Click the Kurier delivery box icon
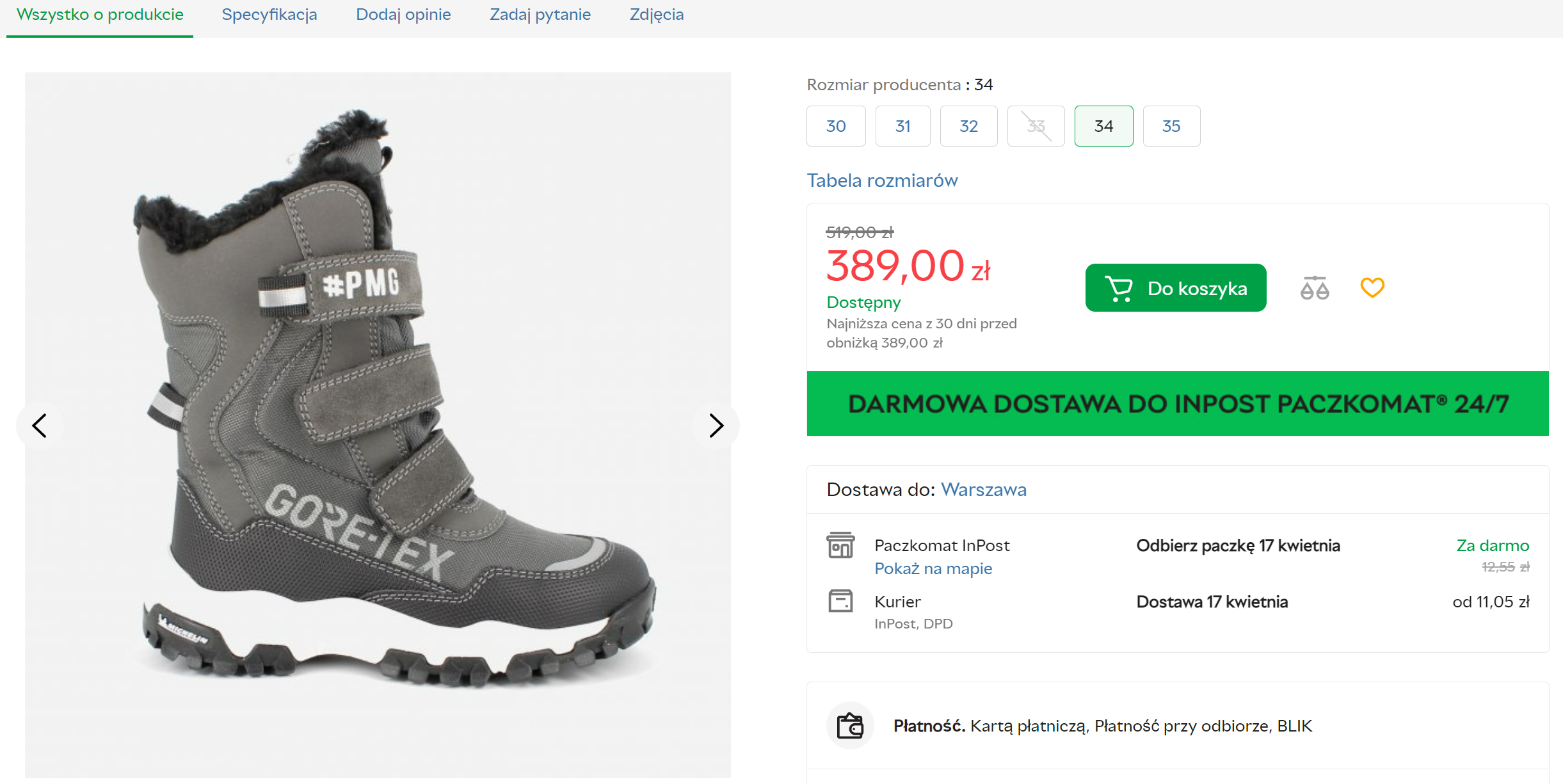The width and height of the screenshot is (1563, 784). 840,601
